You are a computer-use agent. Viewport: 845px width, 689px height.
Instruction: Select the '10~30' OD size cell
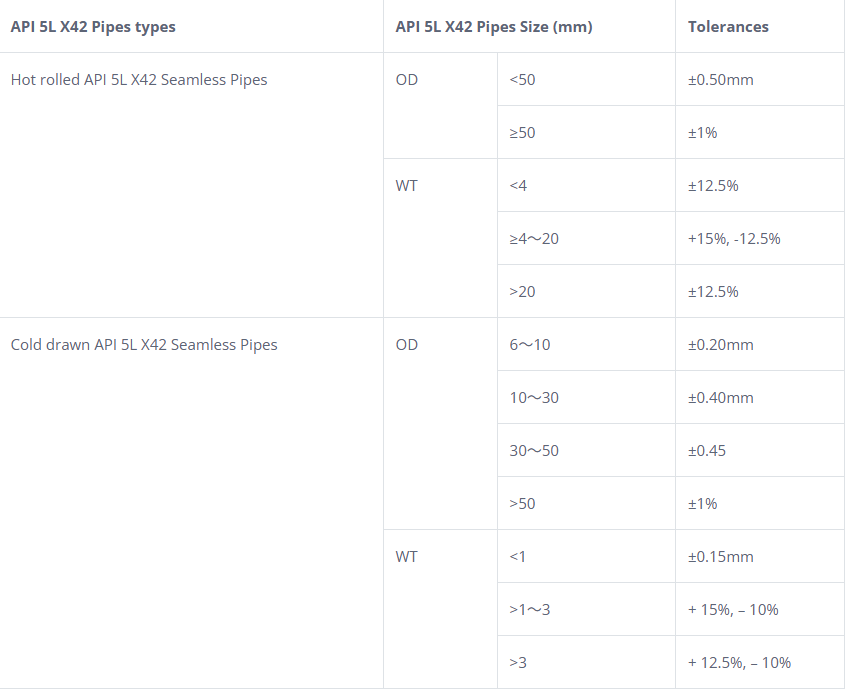[x=534, y=398]
